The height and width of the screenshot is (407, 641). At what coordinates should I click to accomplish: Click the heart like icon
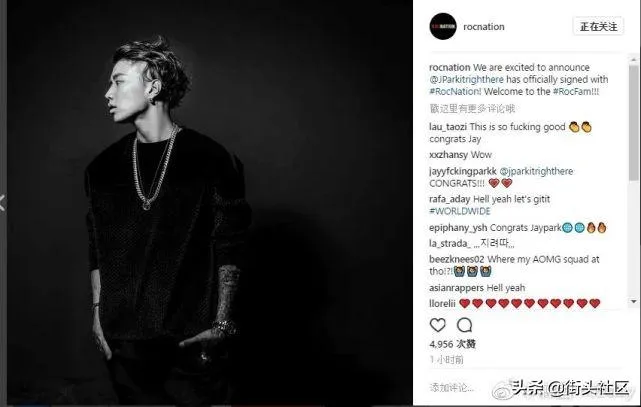point(437,325)
